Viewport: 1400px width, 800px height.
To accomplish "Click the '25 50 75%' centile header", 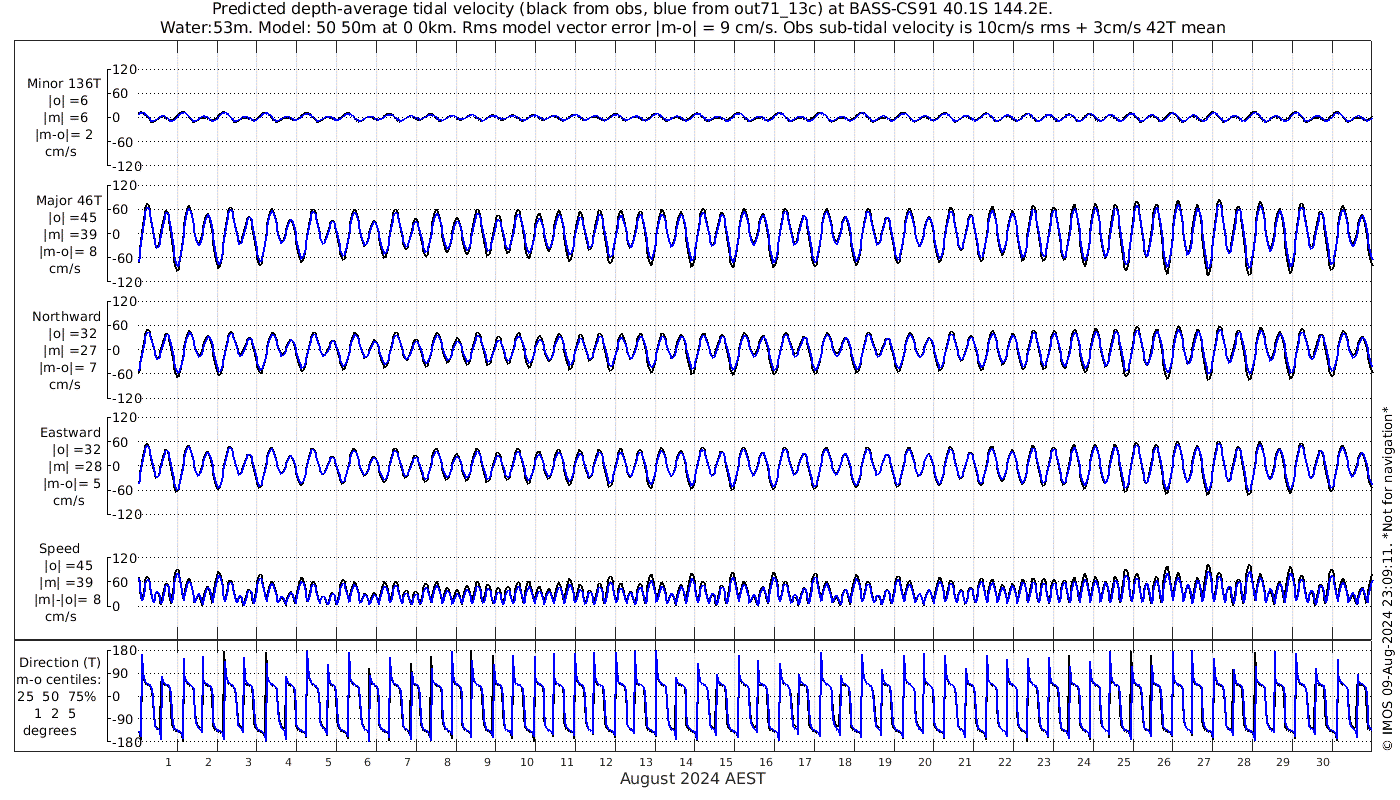I will (56, 696).
